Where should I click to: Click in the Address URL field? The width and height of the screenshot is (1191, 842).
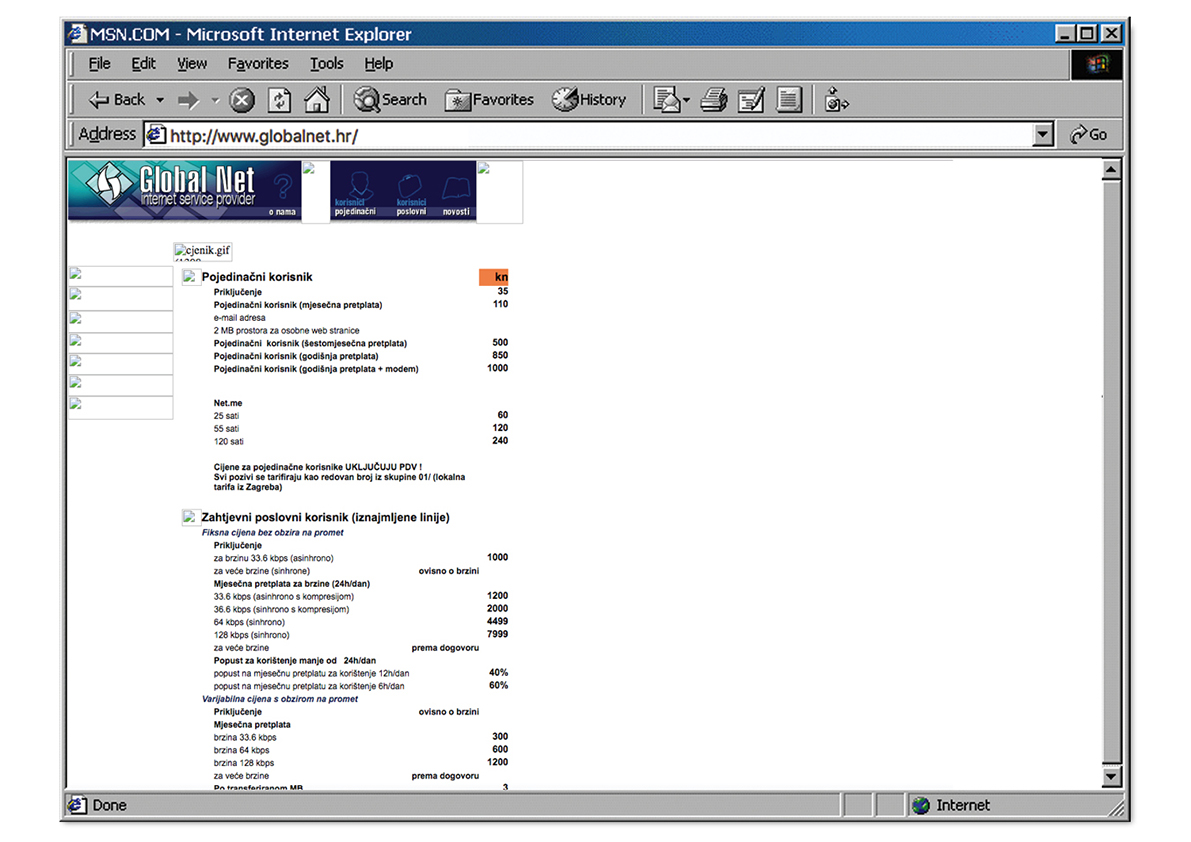coord(590,135)
